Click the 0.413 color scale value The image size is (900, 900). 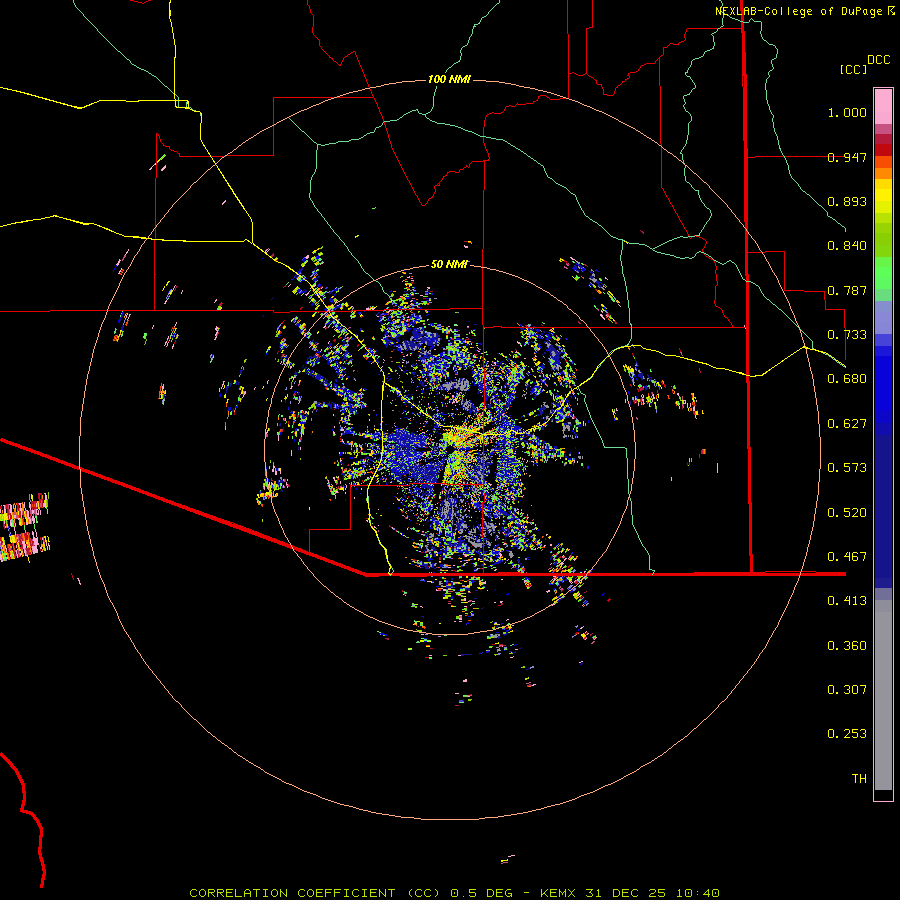(847, 601)
